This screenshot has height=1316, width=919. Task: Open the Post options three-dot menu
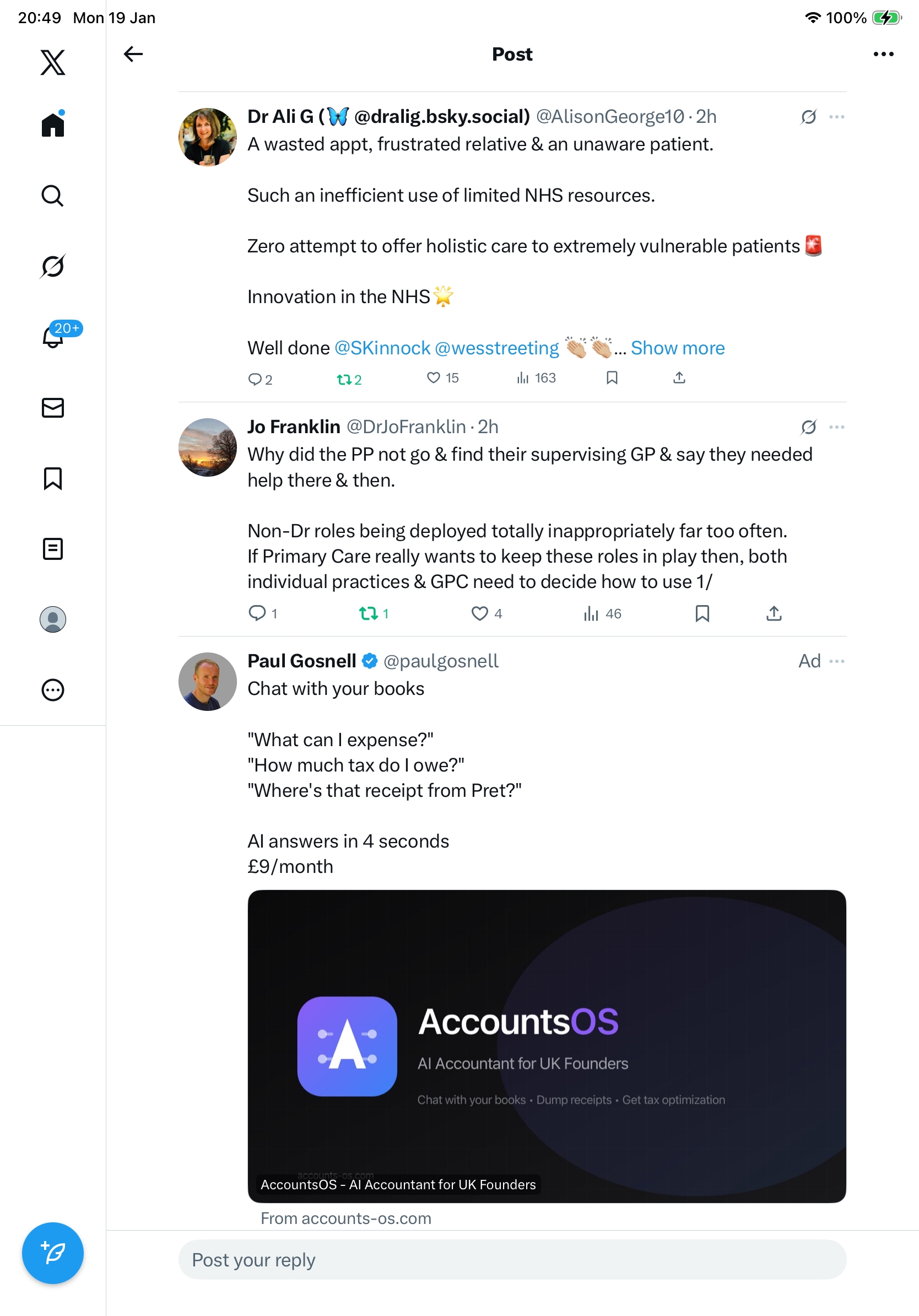coord(883,55)
